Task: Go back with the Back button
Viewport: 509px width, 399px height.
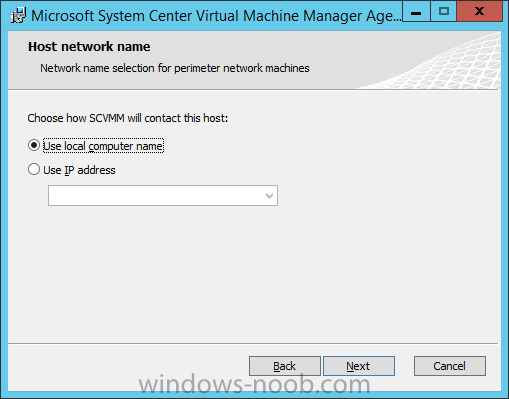Action: point(285,366)
